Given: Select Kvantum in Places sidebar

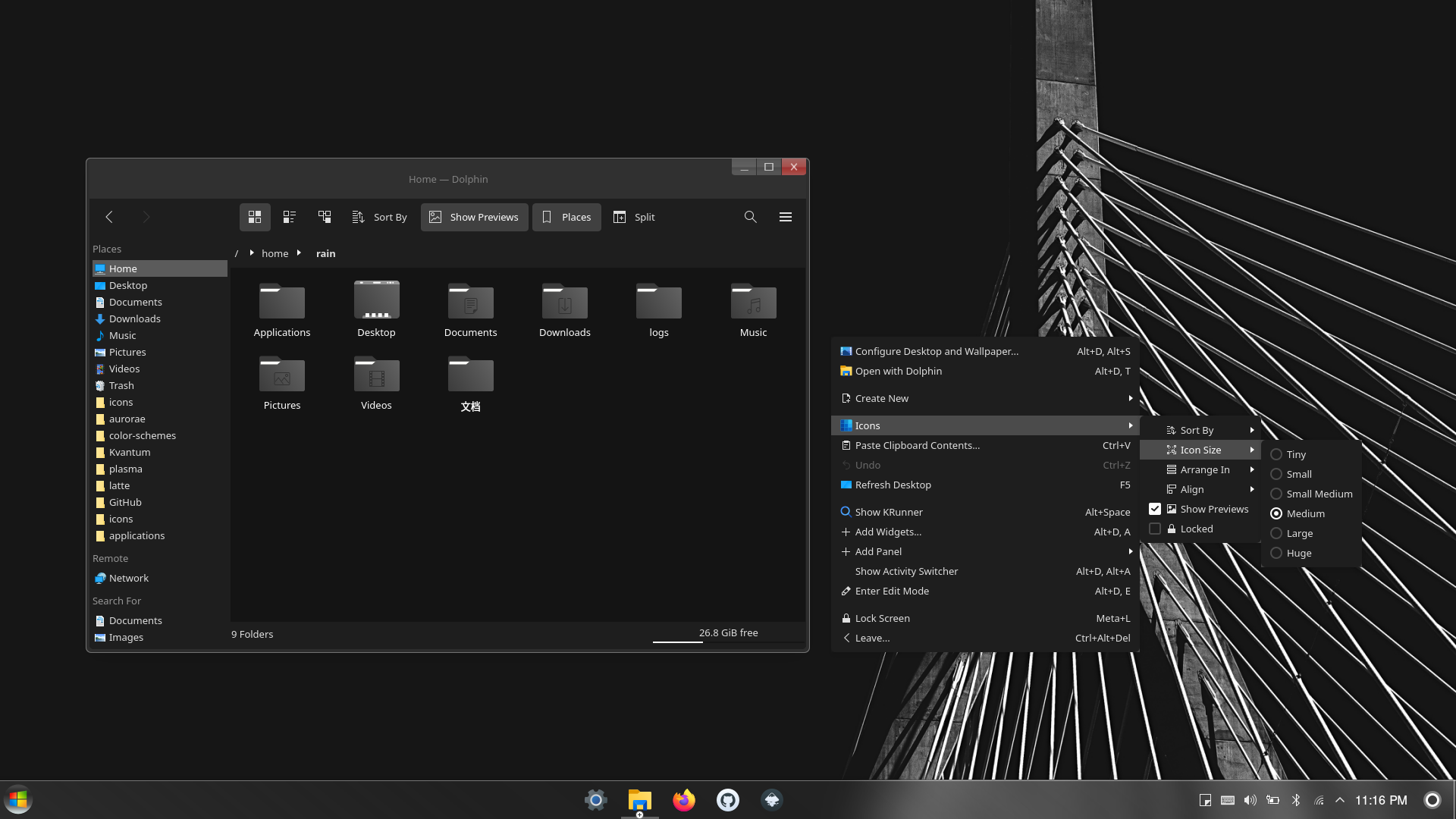Looking at the screenshot, I should coord(160,452).
